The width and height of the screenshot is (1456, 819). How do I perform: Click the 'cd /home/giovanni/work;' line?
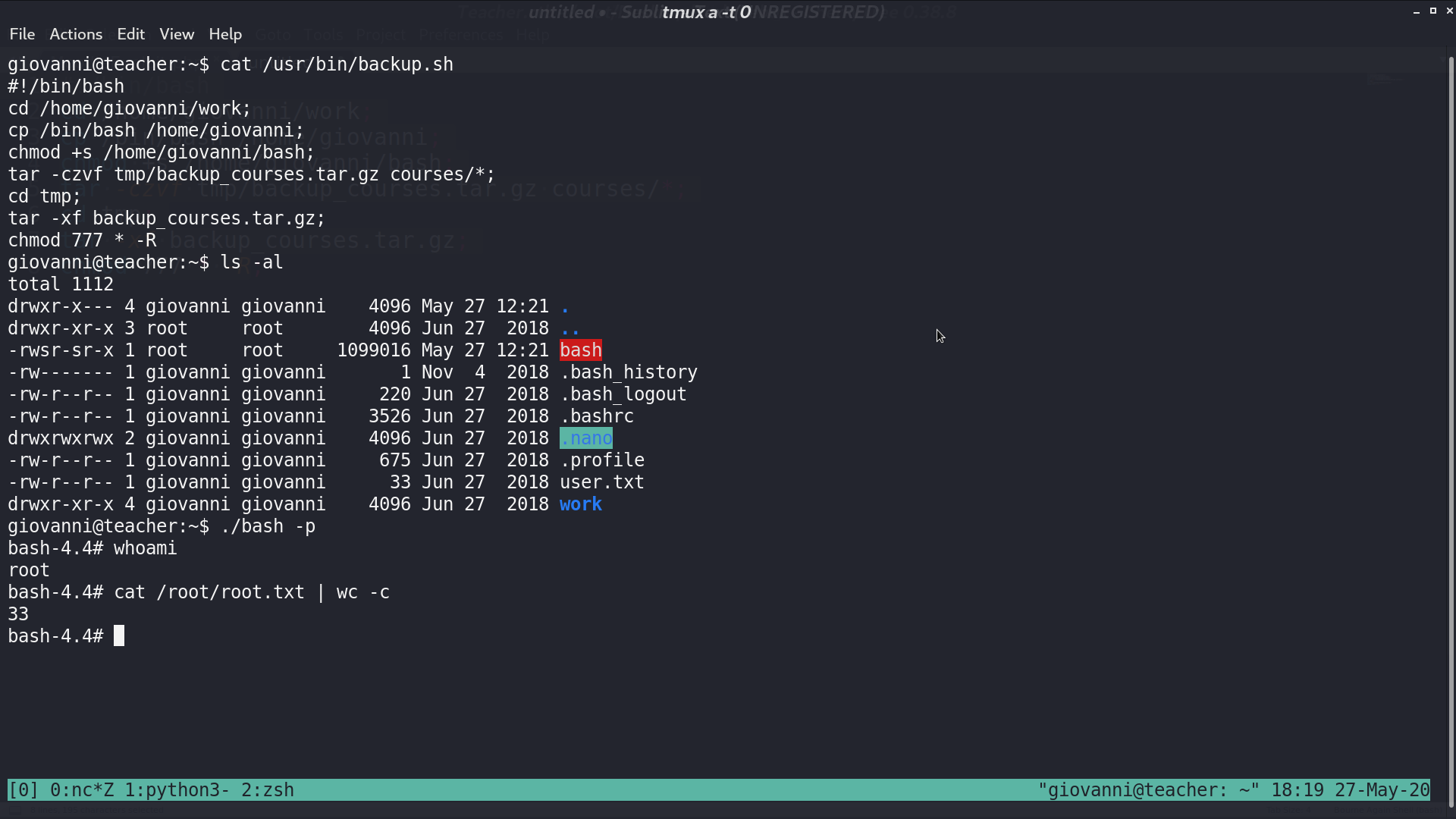[x=130, y=108]
